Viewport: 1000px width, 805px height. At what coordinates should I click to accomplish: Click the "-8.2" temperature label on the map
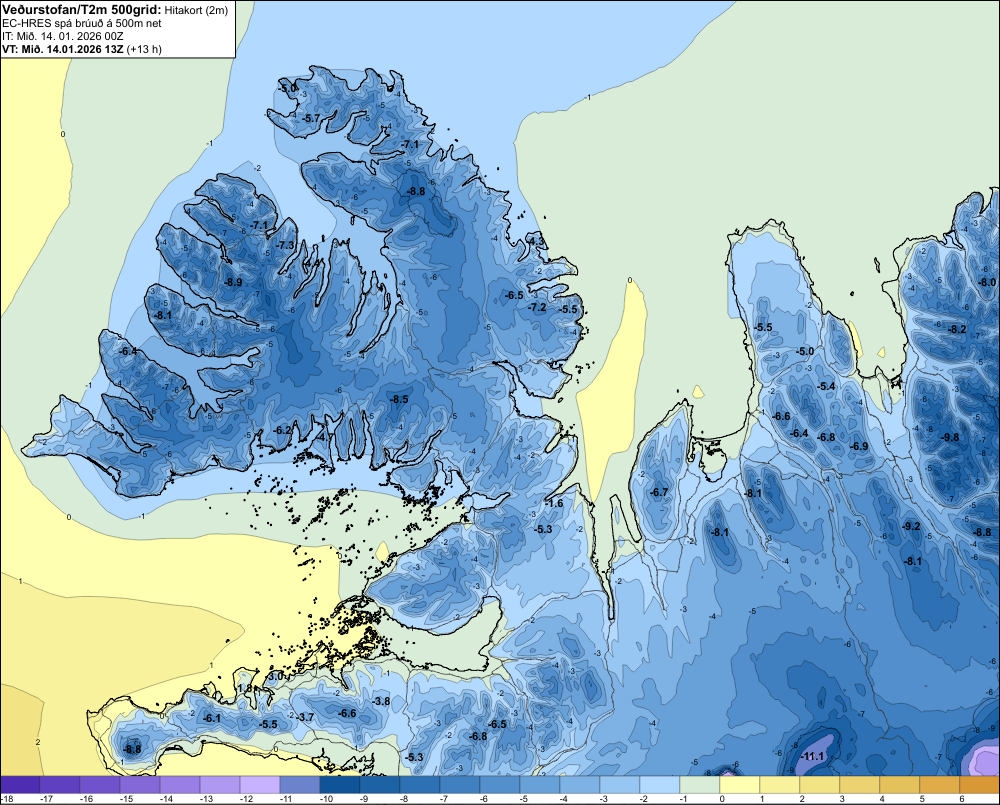tap(958, 329)
